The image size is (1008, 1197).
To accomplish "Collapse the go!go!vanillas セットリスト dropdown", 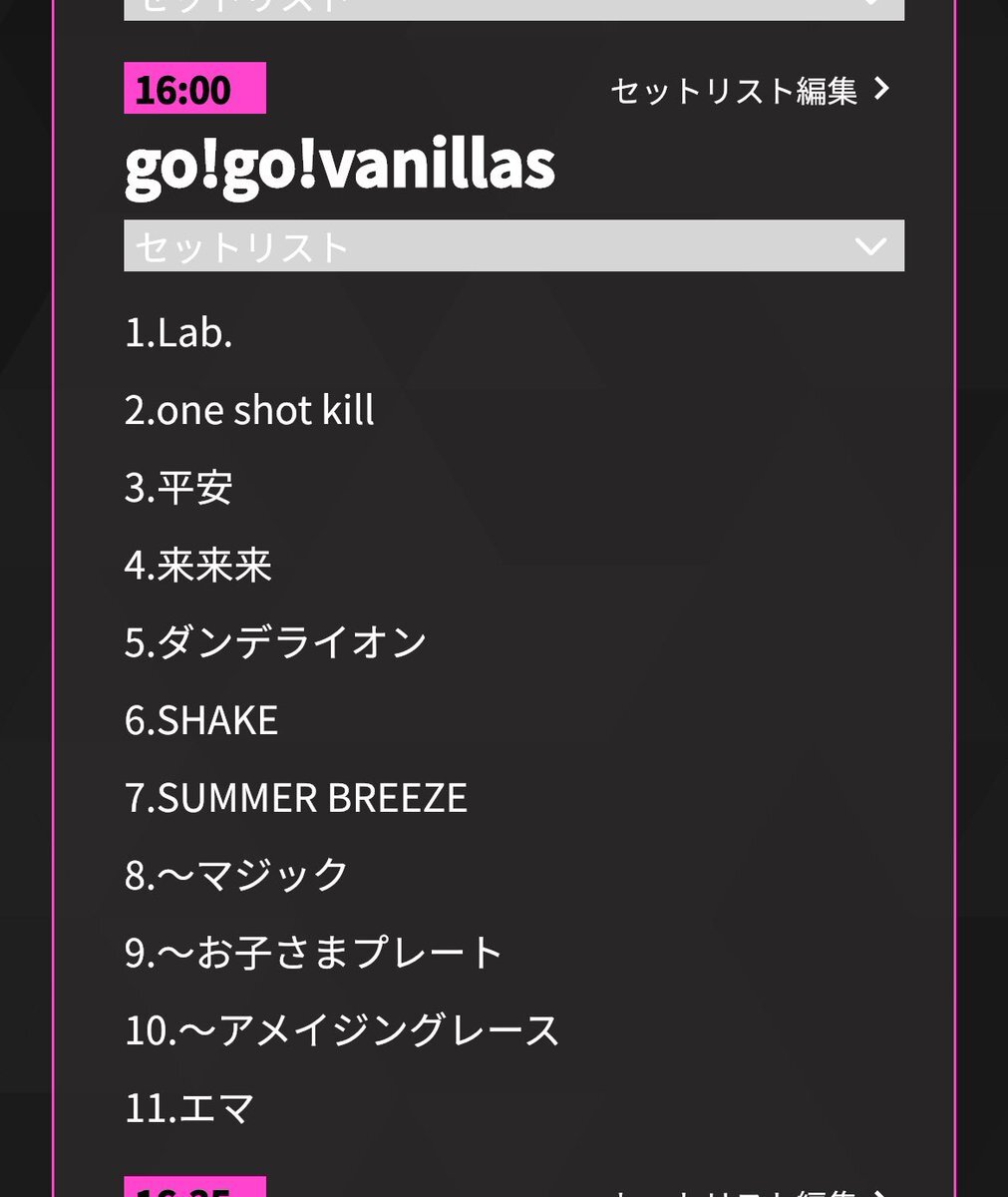I will (x=512, y=245).
